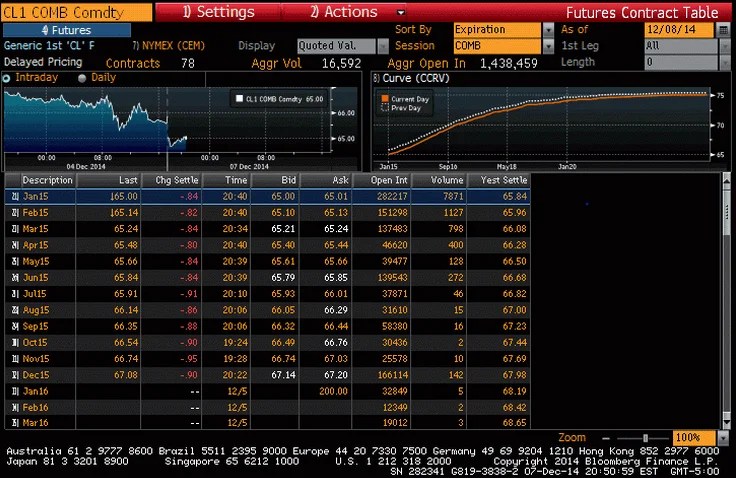The width and height of the screenshot is (736, 478).
Task: Sort by the Chg Settle column header
Action: tap(171, 180)
